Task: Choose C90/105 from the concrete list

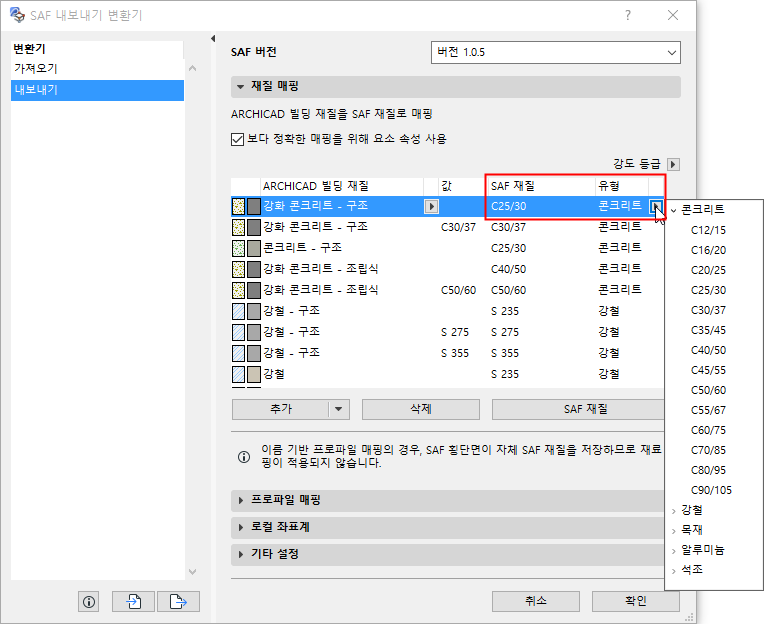Action: click(711, 490)
